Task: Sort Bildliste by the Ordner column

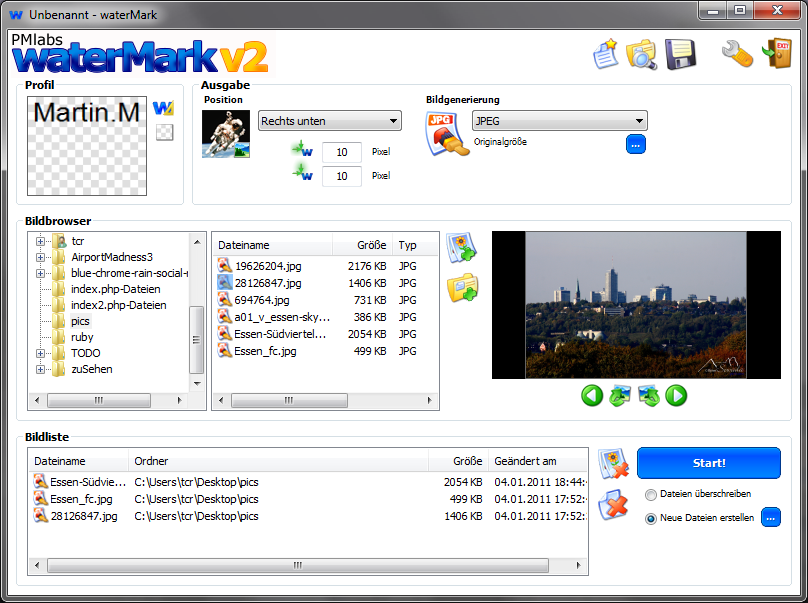Action: point(278,461)
